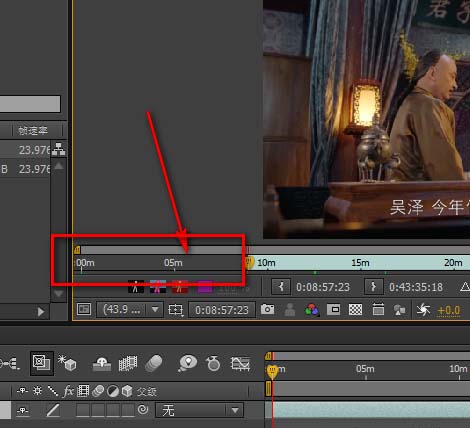The width and height of the screenshot is (470, 428).
Task: Set out point with the right brace button
Action: [x=374, y=287]
